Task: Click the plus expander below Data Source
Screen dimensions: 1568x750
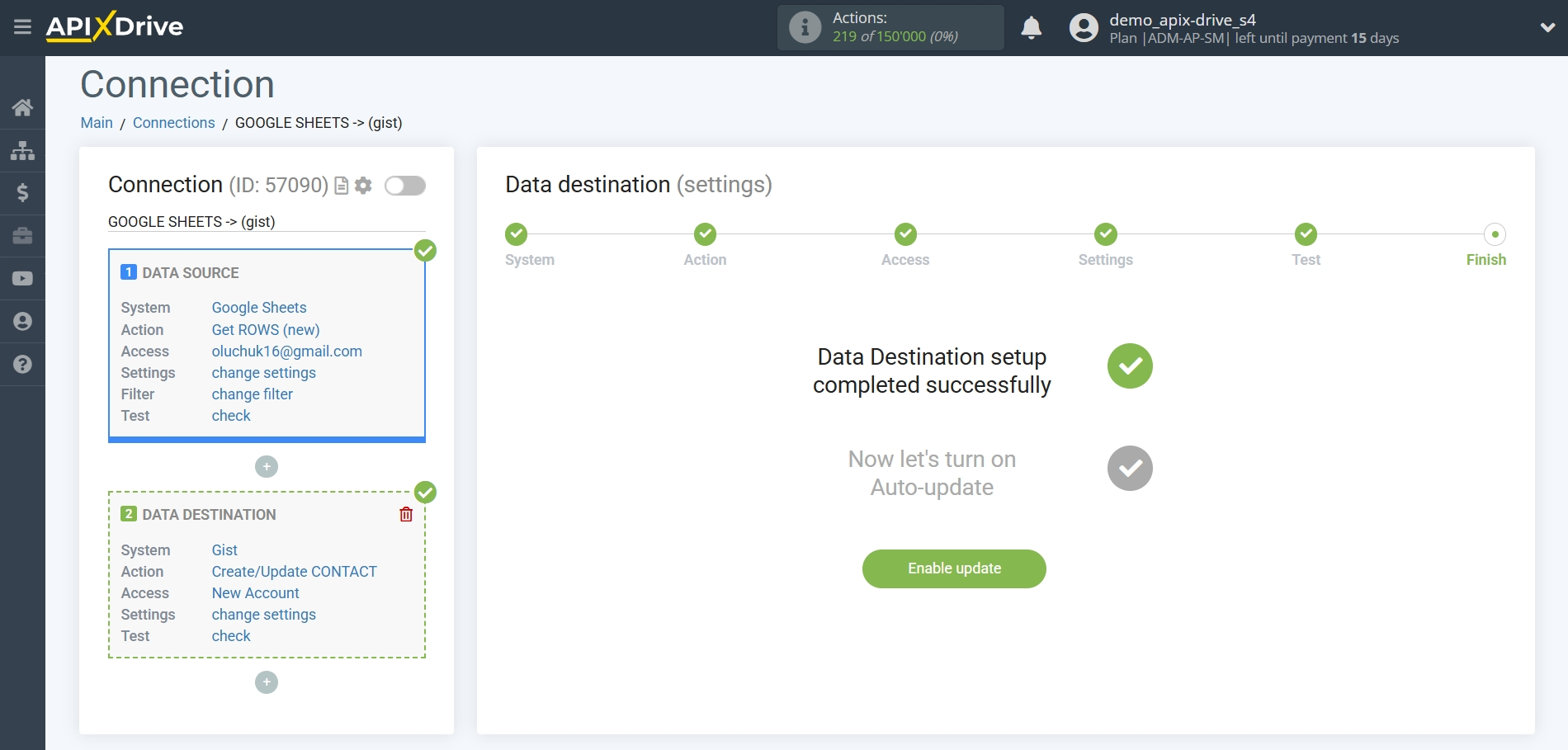Action: (266, 466)
